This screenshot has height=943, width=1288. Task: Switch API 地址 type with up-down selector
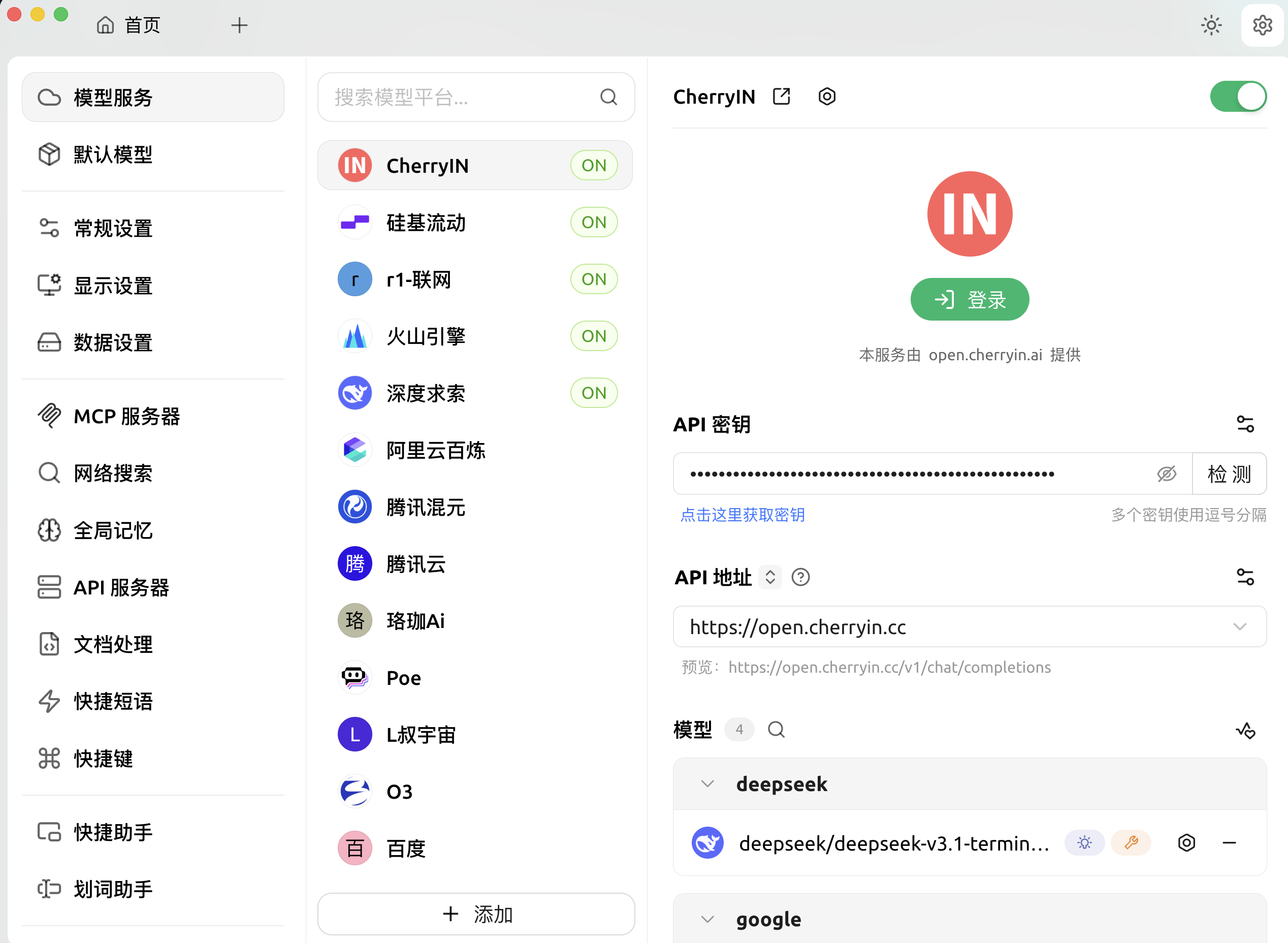[x=770, y=577]
